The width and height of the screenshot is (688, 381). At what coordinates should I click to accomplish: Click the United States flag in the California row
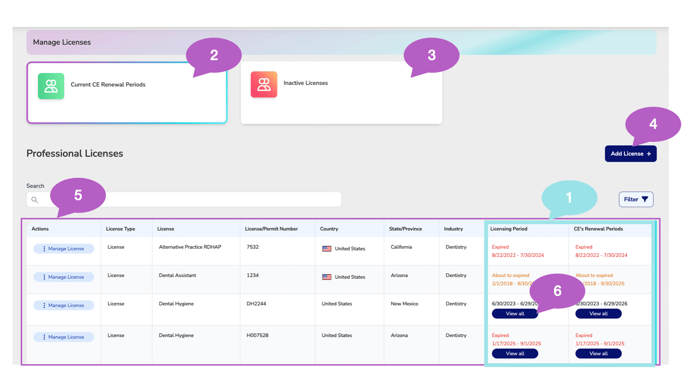[327, 249]
